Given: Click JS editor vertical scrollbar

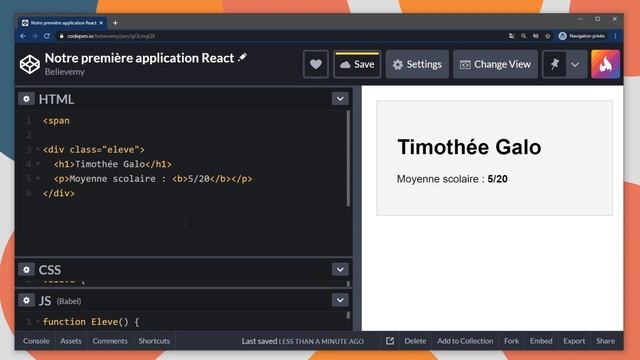Looking at the screenshot, I should tap(348, 315).
